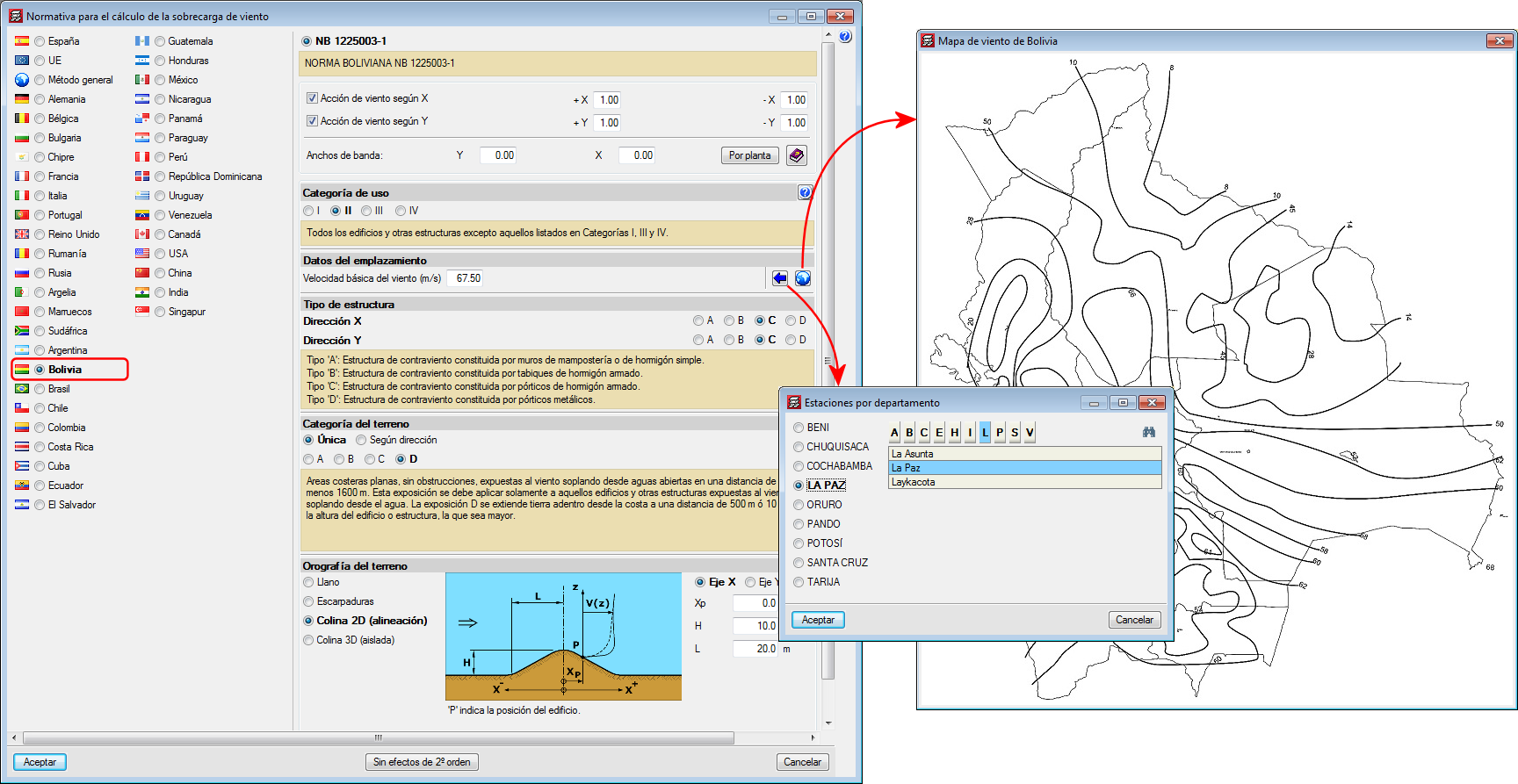
Task: Choose category of use III
Action: point(366,211)
